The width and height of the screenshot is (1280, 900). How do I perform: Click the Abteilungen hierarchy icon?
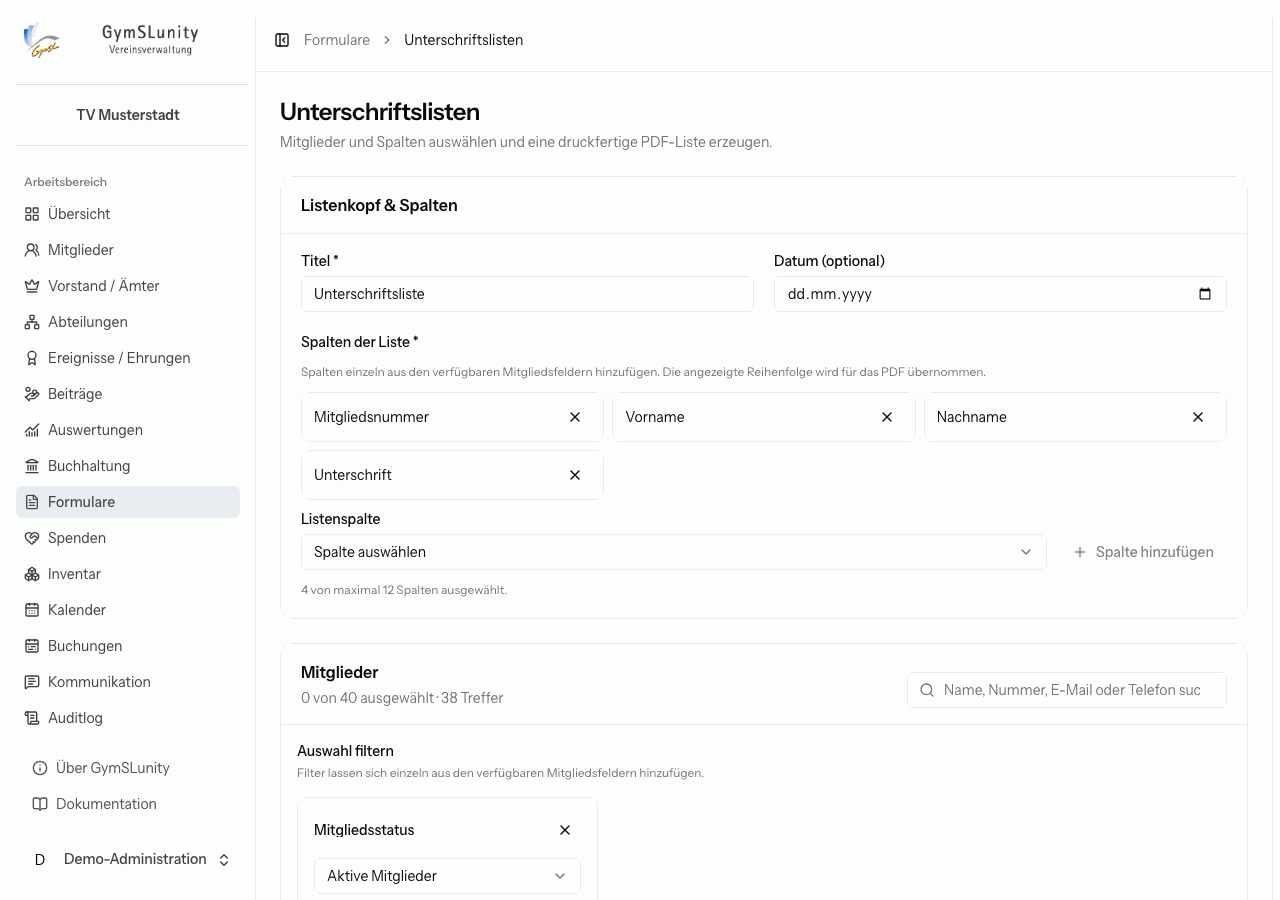(32, 322)
